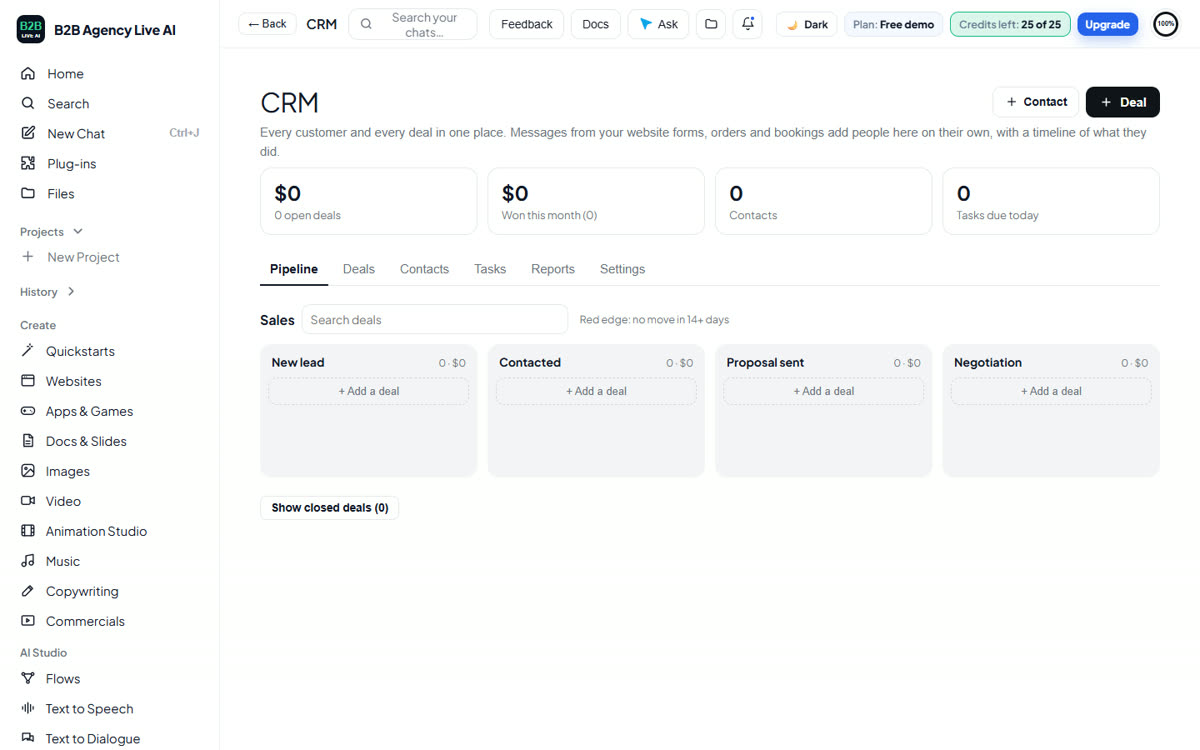1200x750 pixels.
Task: Click the Animation Studio film icon
Action: pos(27,531)
